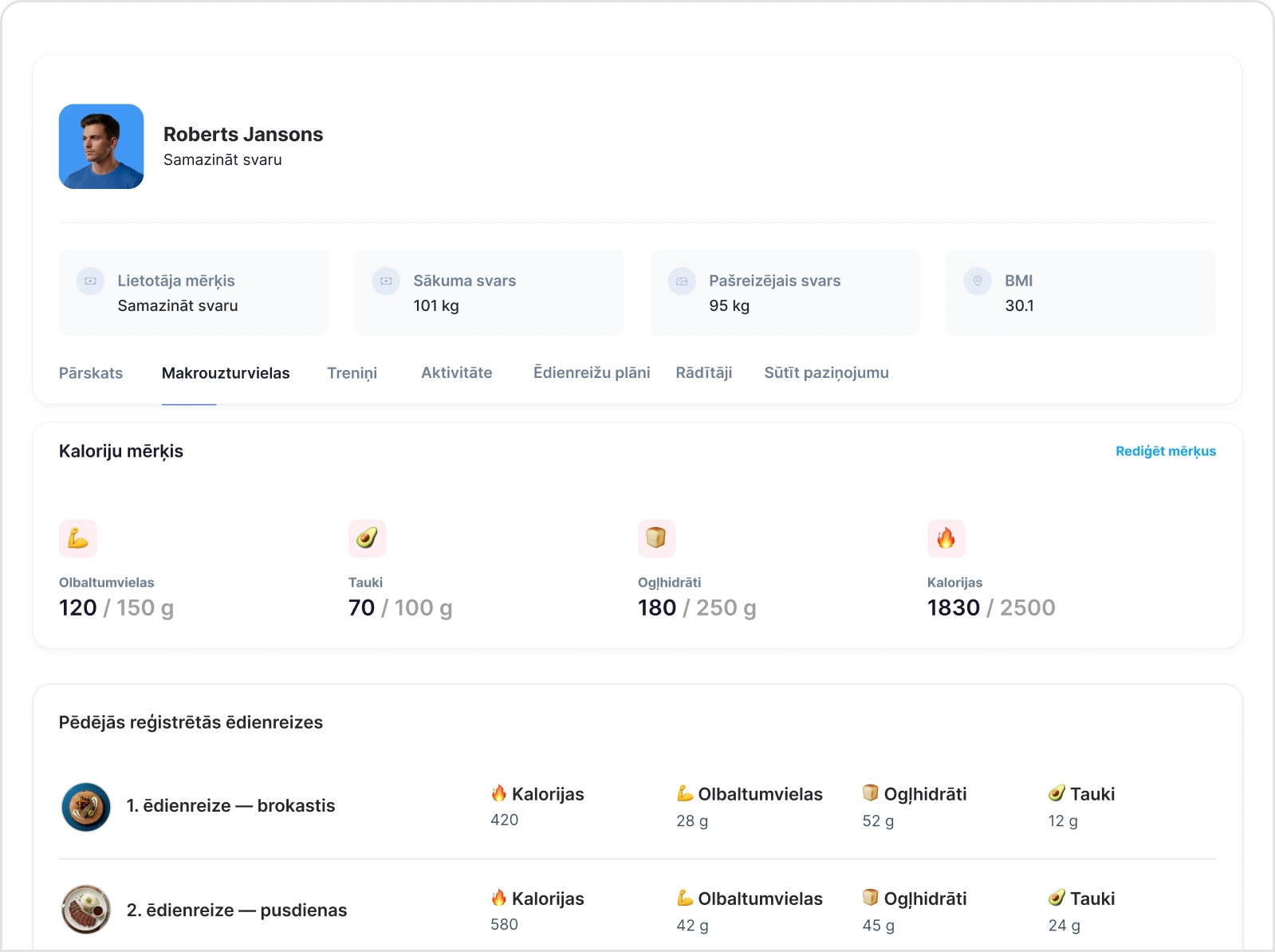The width and height of the screenshot is (1275, 952).
Task: Click the '120 / 150 g' protein value
Action: point(116,608)
